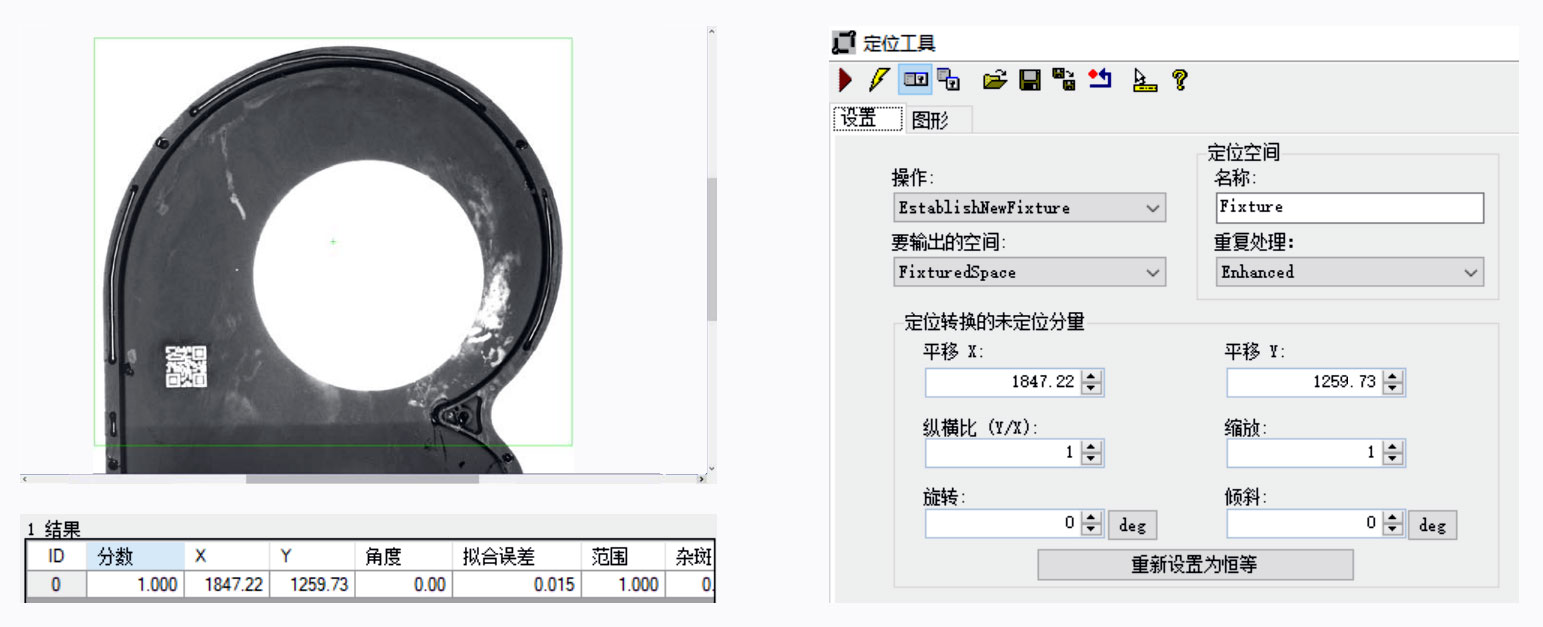Screen dimensions: 1543x627
Task: Click the 拟合误差 column header
Action: coord(516,557)
